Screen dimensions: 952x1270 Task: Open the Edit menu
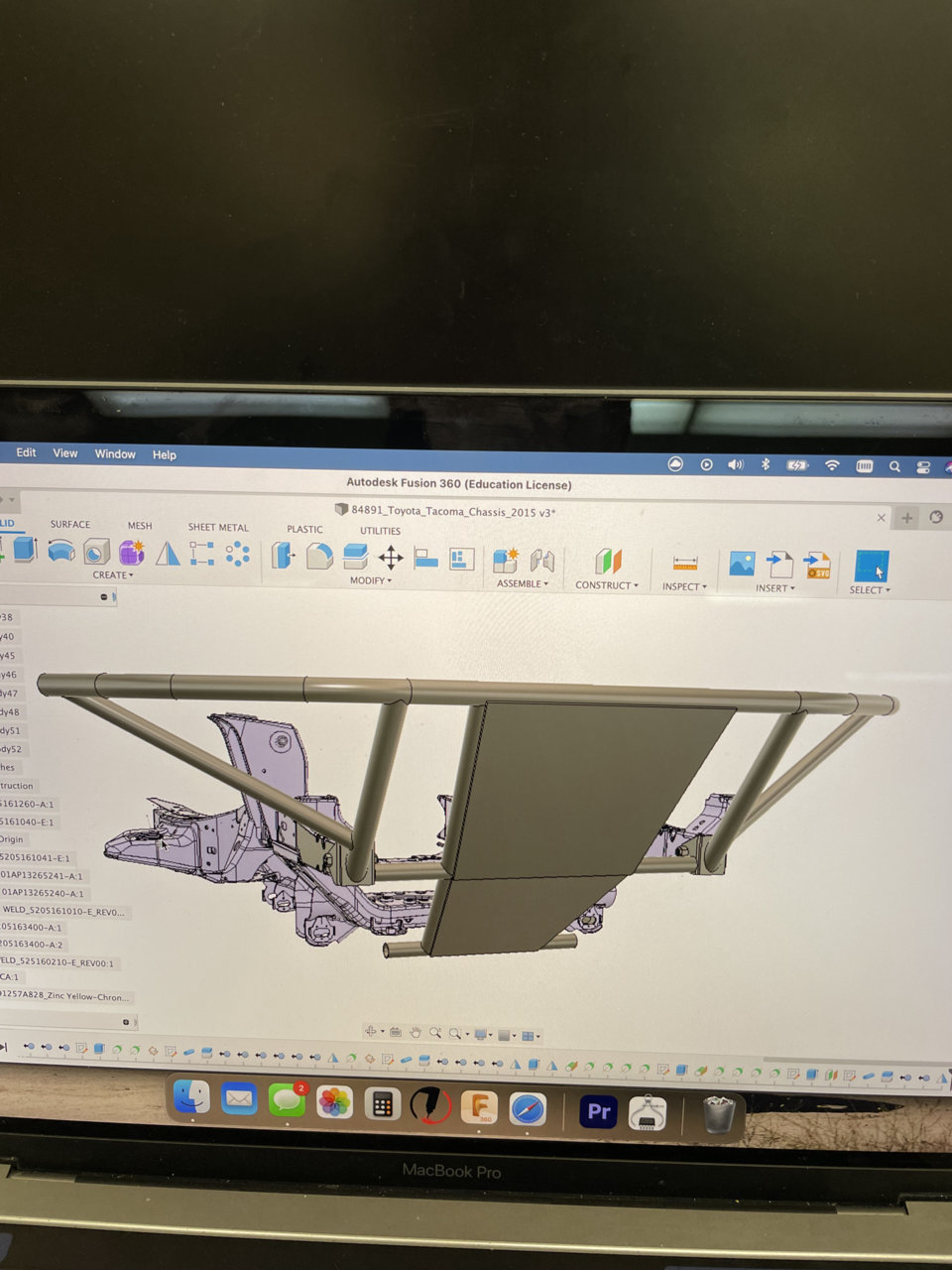26,452
